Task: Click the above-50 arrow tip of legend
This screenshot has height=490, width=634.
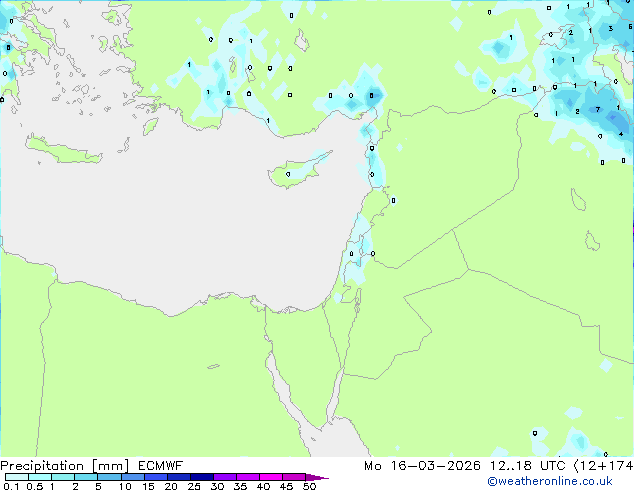Action: (317, 477)
